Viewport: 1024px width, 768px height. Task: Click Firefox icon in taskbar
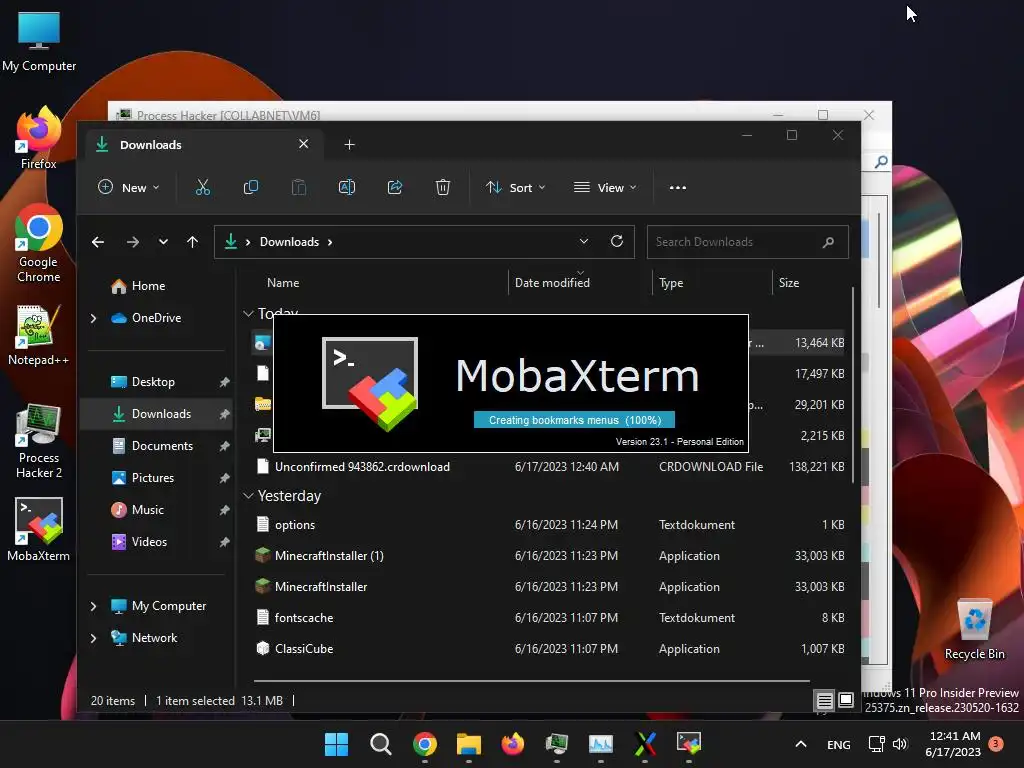[513, 744]
